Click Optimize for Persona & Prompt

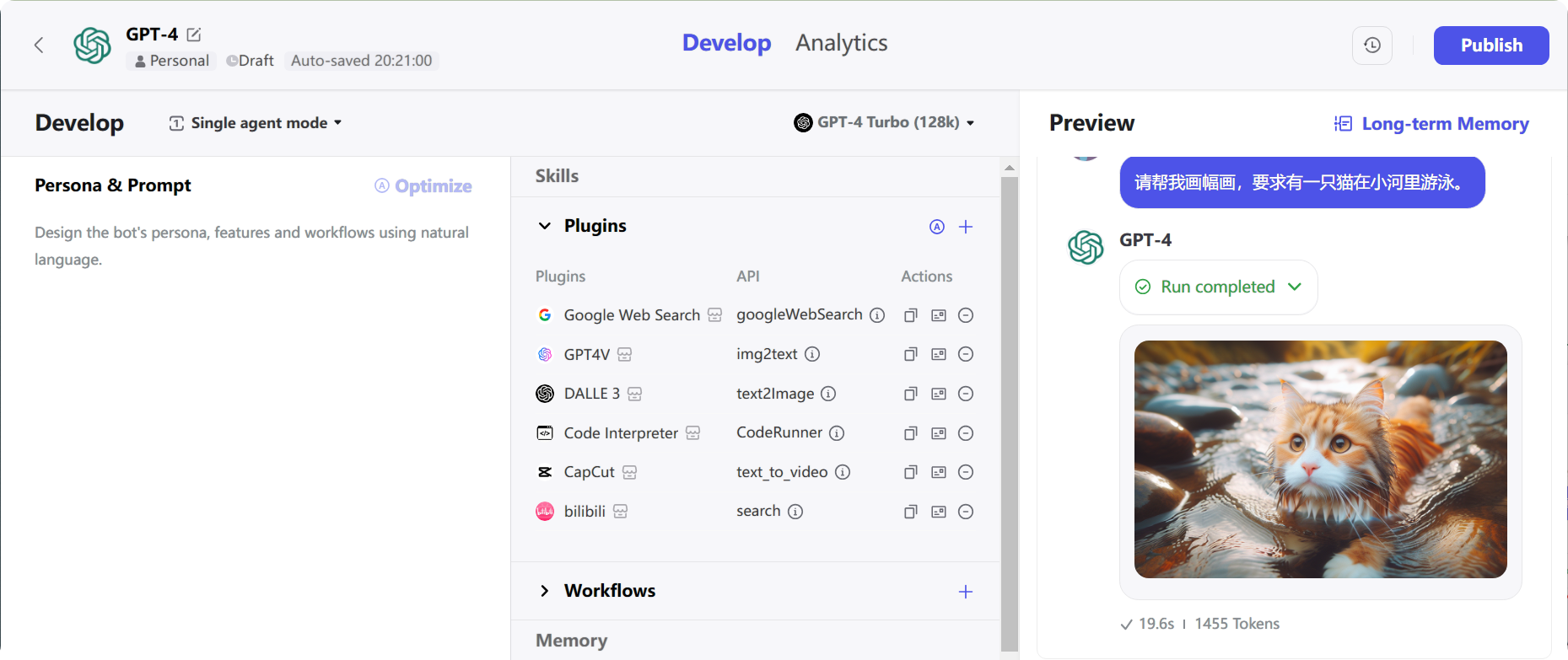coord(423,186)
